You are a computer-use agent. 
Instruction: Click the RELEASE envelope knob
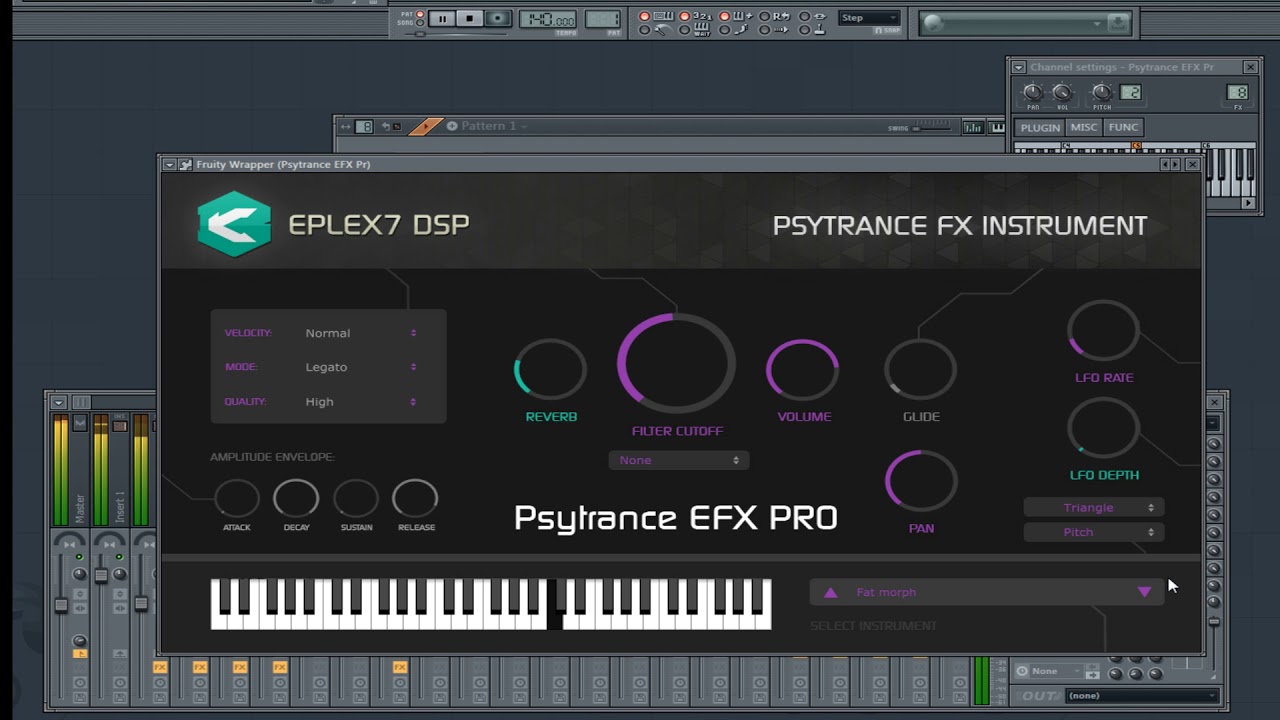(x=416, y=499)
